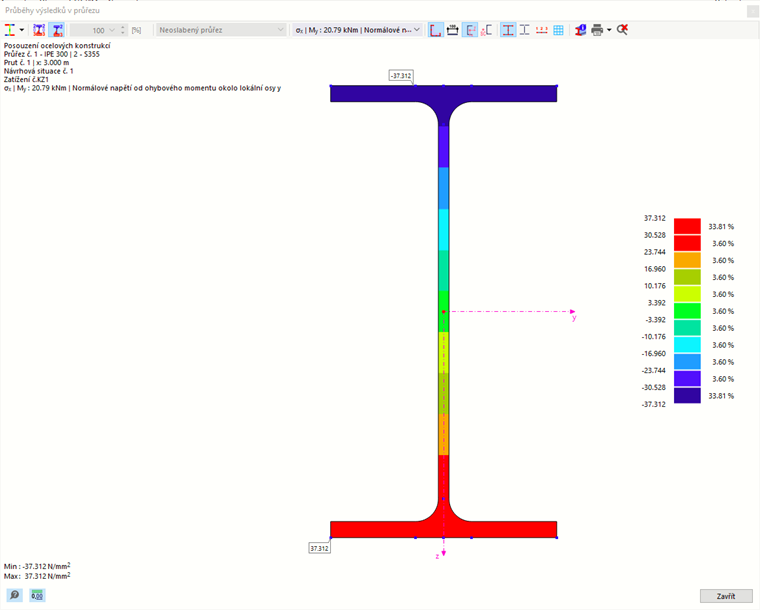Click the red 1 2 3 numbering icon
This screenshot has height=610, width=760.
coord(541,30)
